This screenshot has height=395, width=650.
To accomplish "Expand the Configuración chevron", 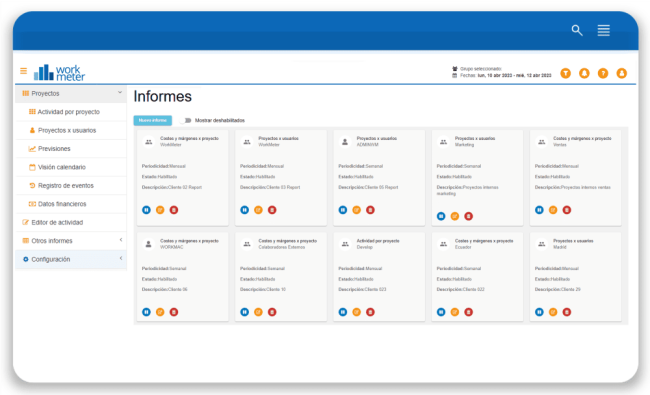I will click(121, 258).
